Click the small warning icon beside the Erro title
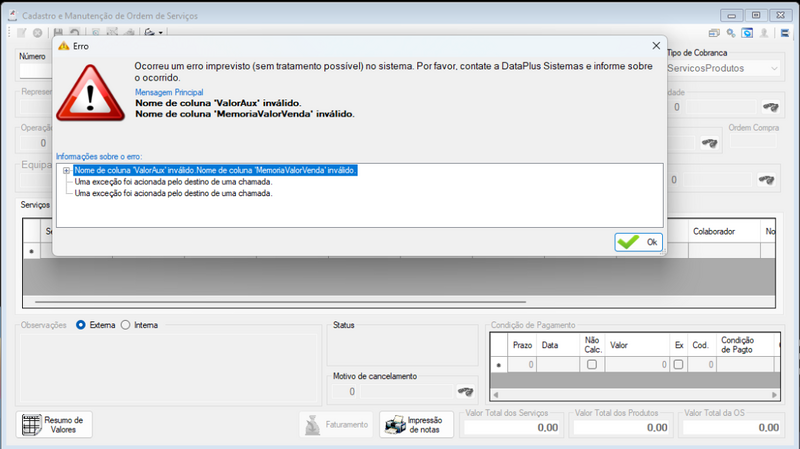The height and width of the screenshot is (449, 800). 63,46
